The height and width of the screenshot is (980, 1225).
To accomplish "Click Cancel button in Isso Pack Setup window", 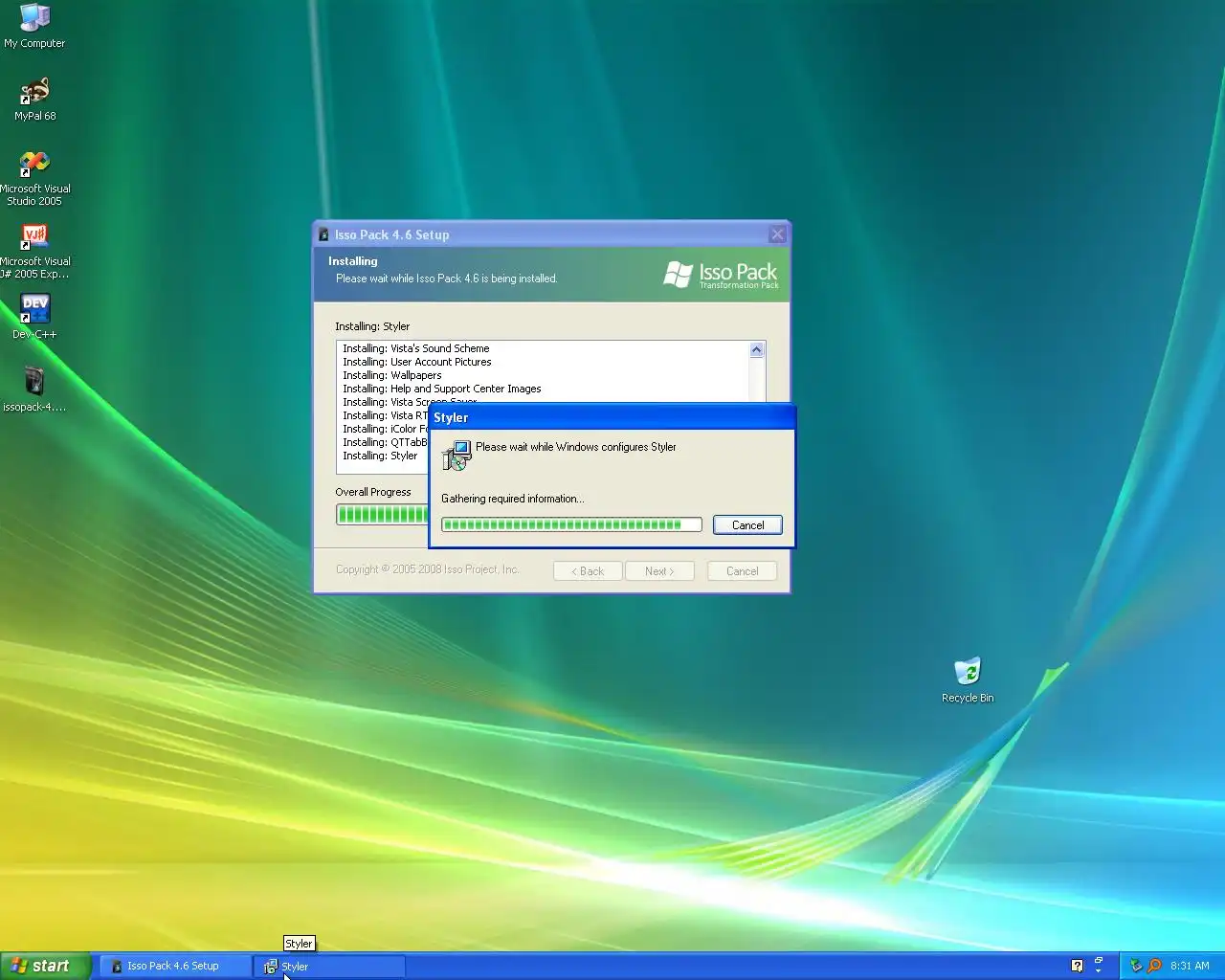I will [x=742, y=571].
